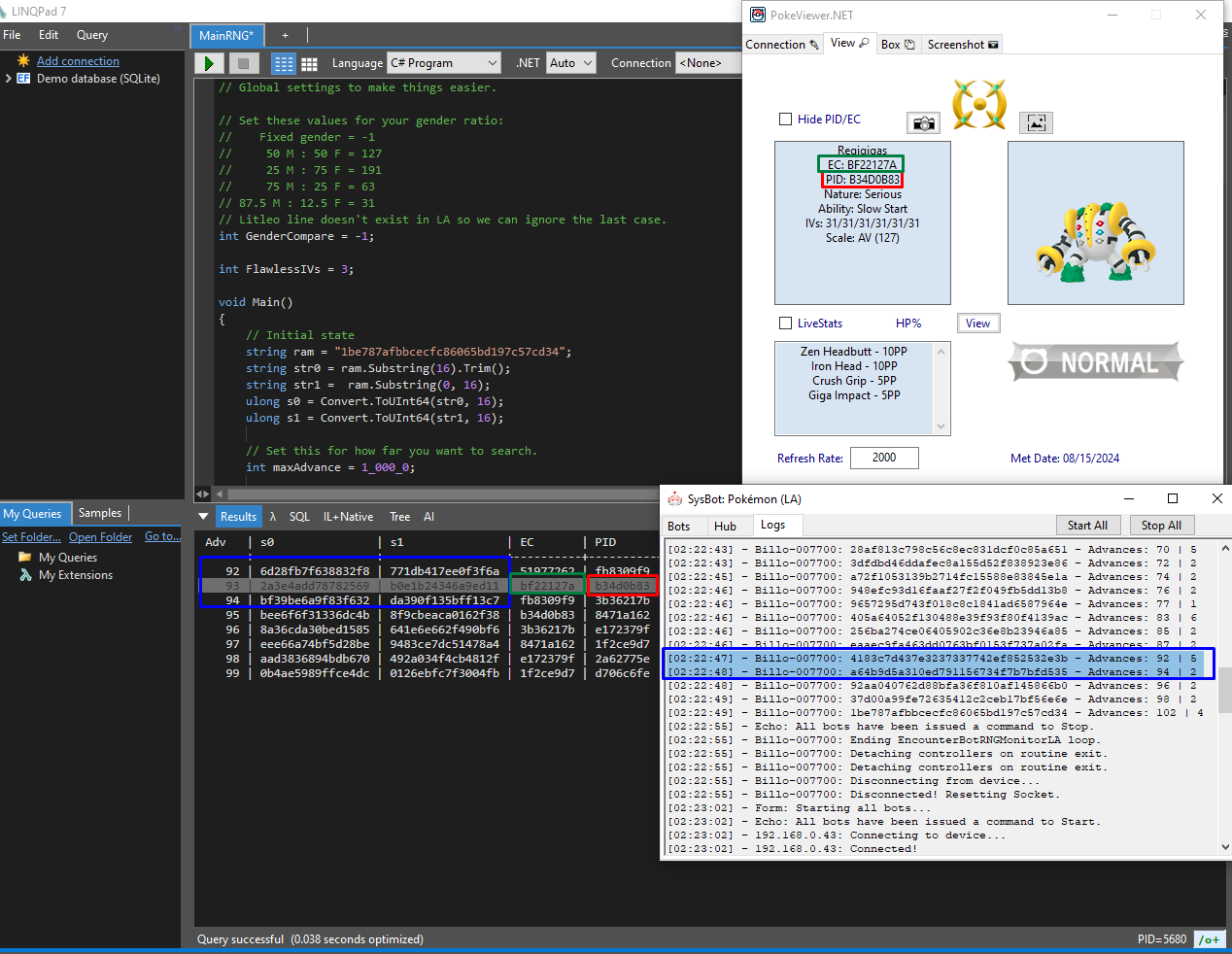This screenshot has width=1232, height=954.
Task: Click the Go to... link
Action: coord(162,536)
